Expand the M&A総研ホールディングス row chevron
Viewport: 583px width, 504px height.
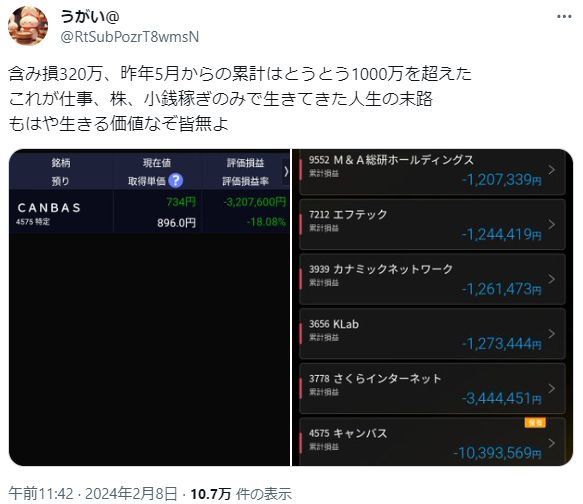pos(552,170)
